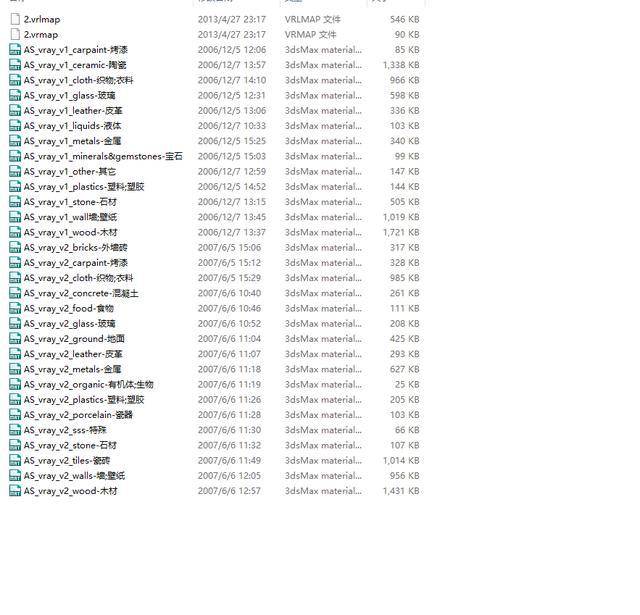
Task: Select file AS_vray_v2_plastics name
Action: tap(84, 400)
